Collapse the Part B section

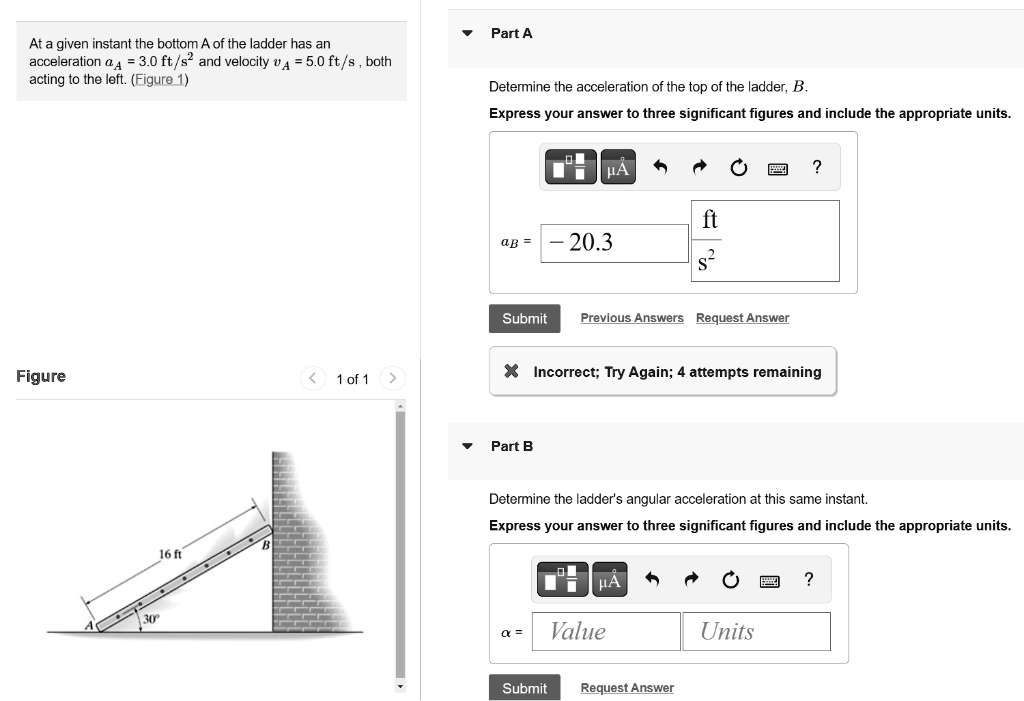click(467, 446)
